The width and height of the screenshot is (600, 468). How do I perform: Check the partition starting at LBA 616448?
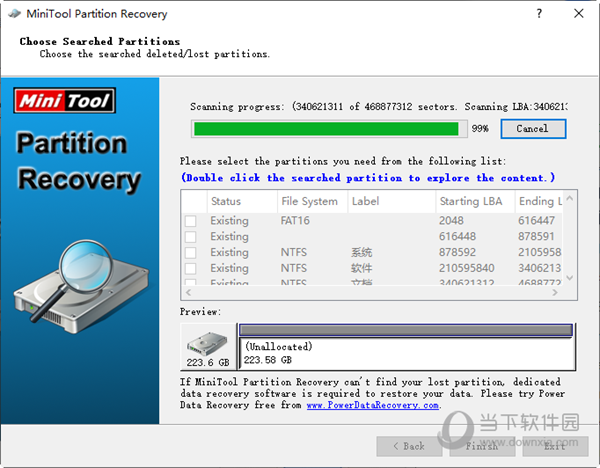pos(191,236)
